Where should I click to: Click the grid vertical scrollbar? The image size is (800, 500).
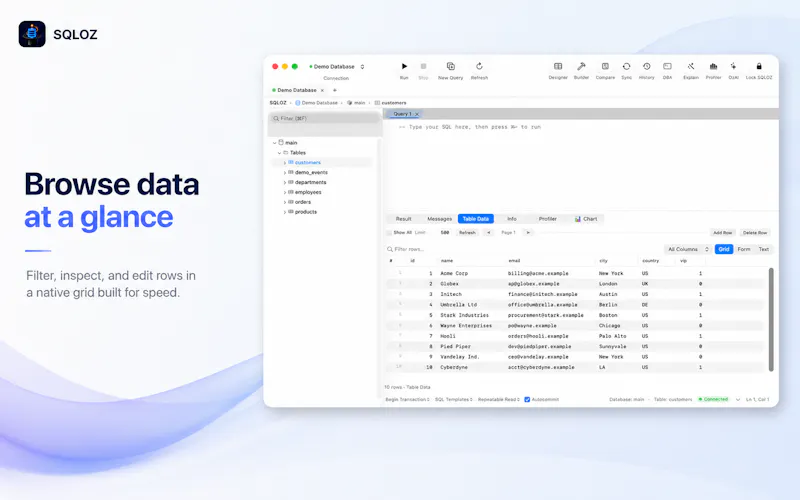[x=770, y=319]
